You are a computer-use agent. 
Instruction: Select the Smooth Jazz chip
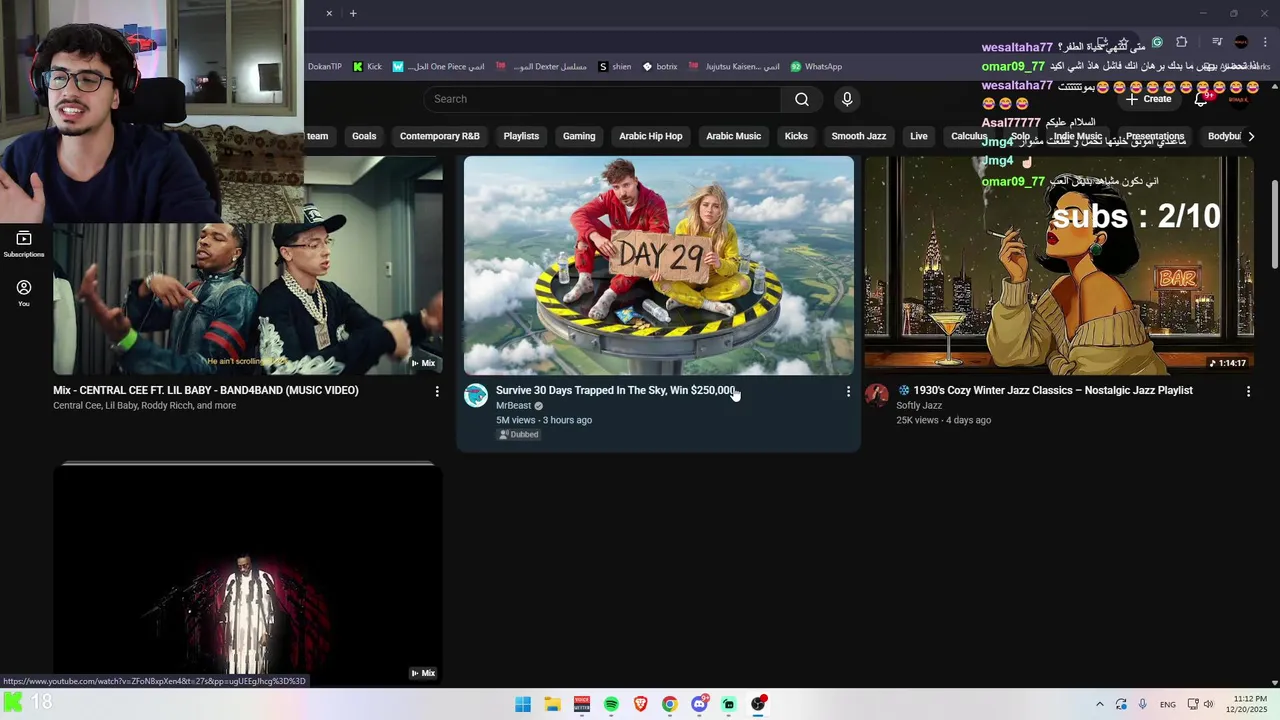[x=859, y=136]
